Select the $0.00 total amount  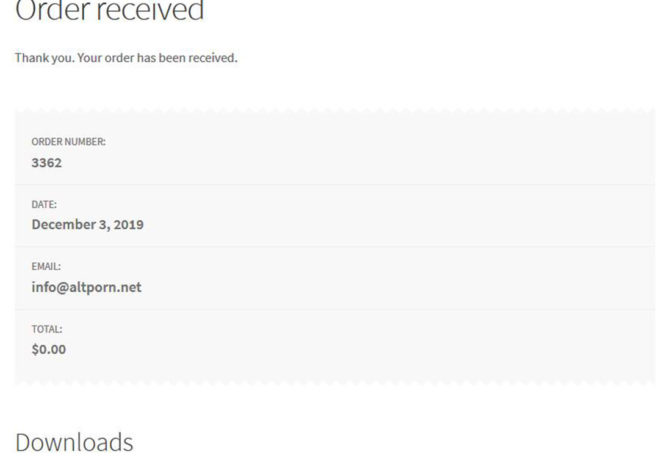pyautogui.click(x=49, y=349)
